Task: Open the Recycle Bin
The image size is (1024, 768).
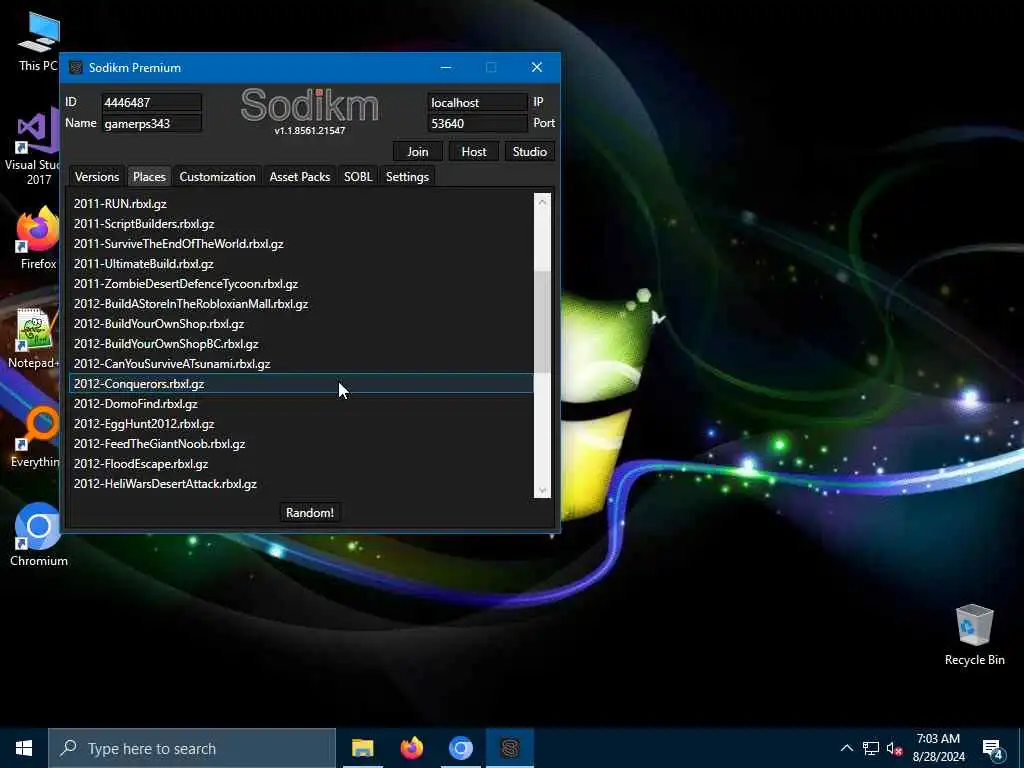Action: point(974,635)
